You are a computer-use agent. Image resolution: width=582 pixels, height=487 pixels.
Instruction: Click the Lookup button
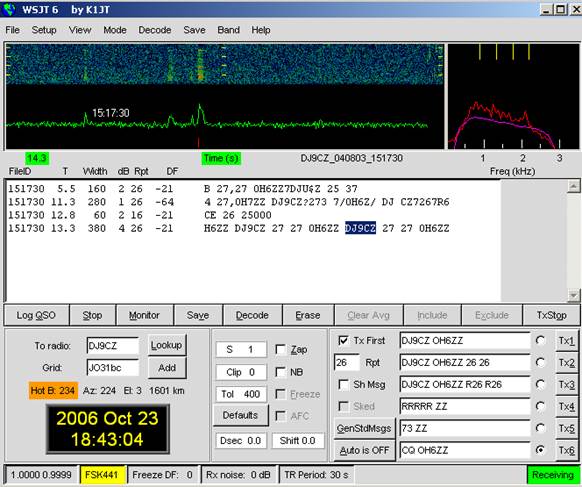click(167, 345)
